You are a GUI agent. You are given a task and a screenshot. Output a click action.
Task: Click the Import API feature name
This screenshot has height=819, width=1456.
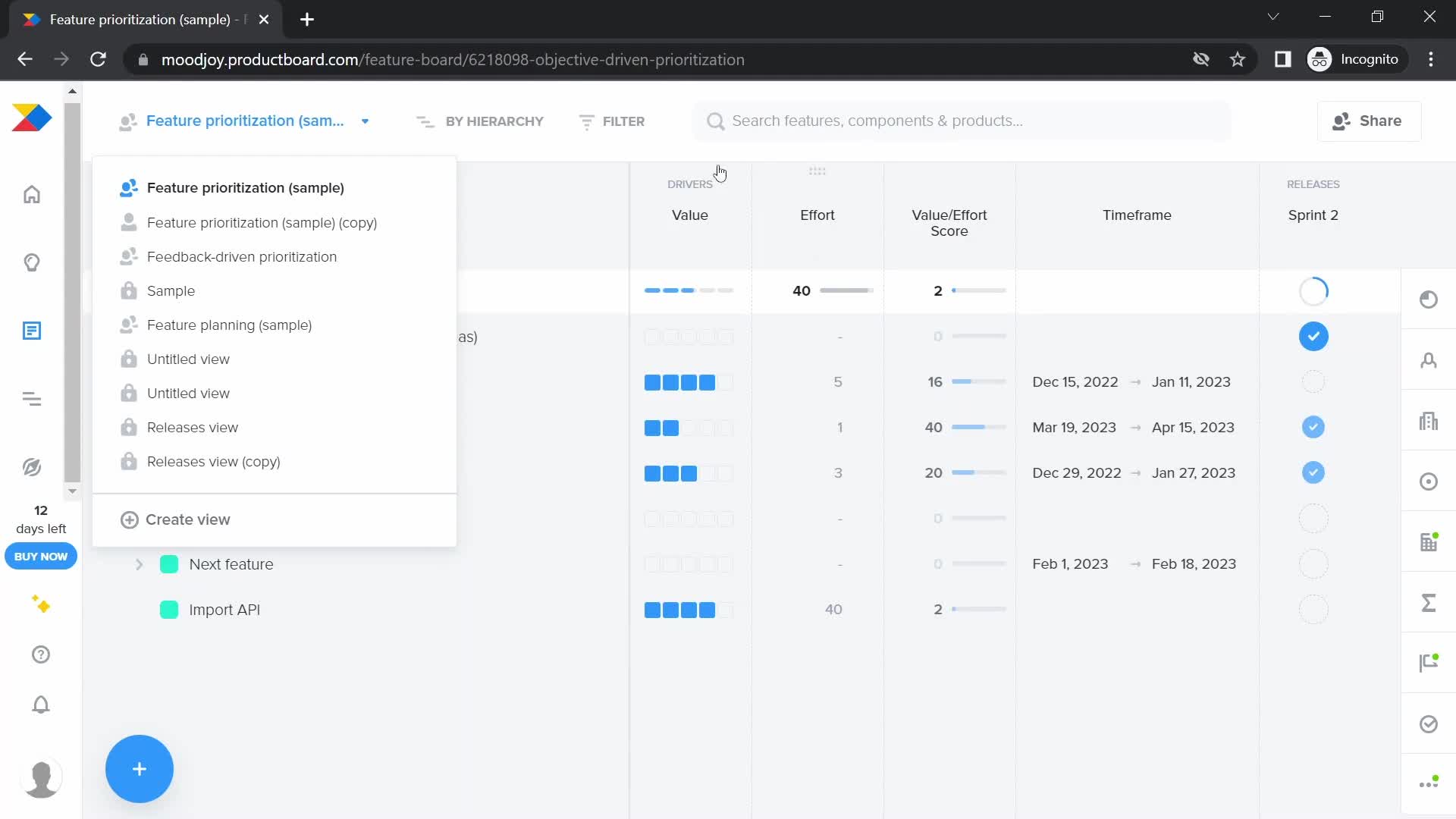[224, 610]
